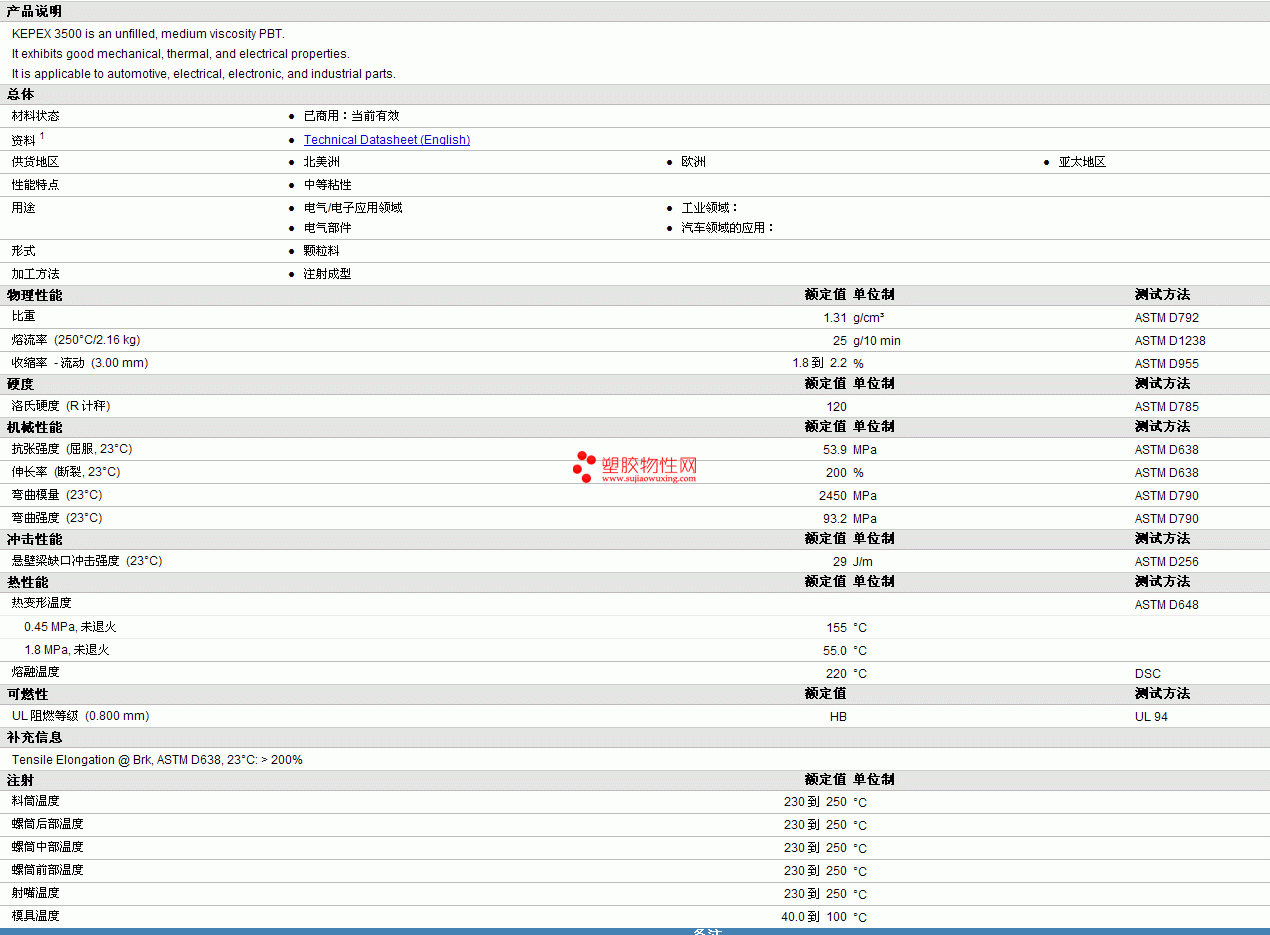The image size is (1270, 935).
Task: Click the 1.8 到 2.2 shrinkage value
Action: [820, 364]
